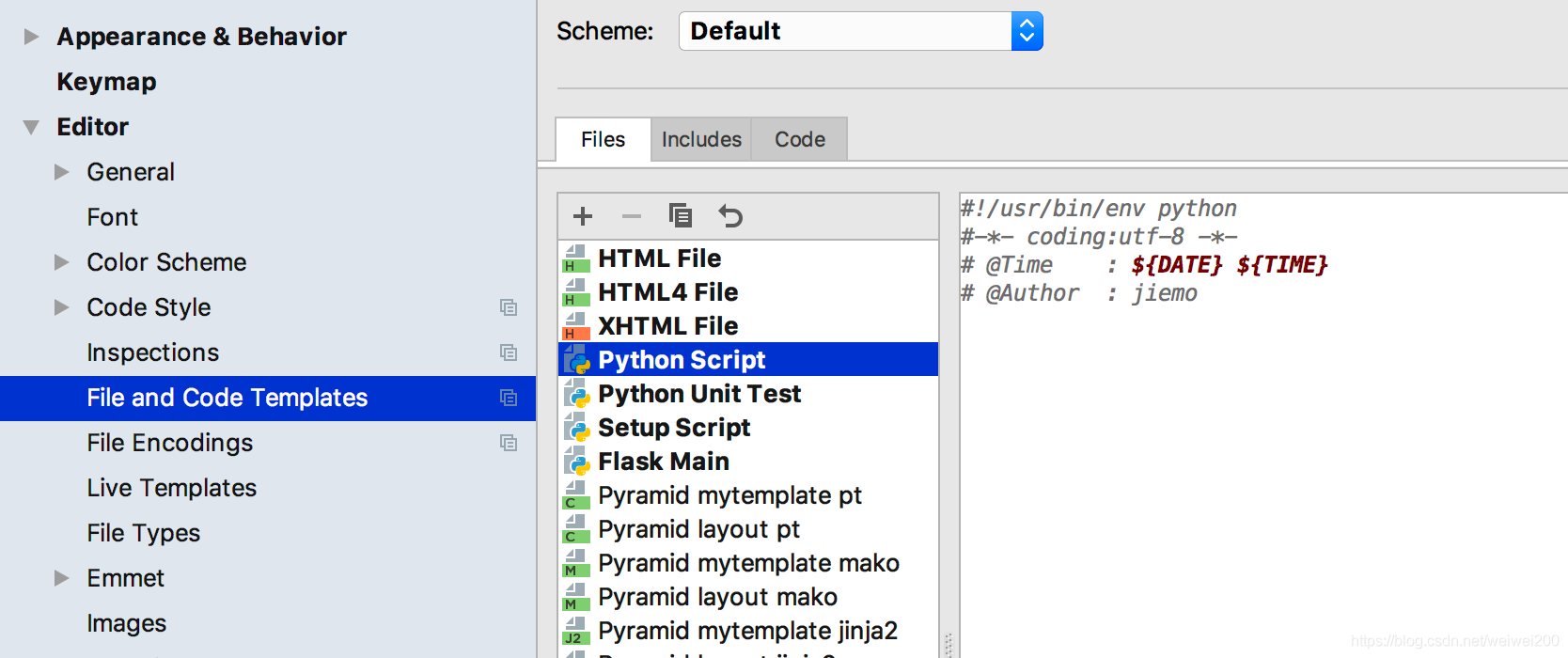Click the copy icon beside File Encodings
The image size is (1568, 658).
click(509, 443)
